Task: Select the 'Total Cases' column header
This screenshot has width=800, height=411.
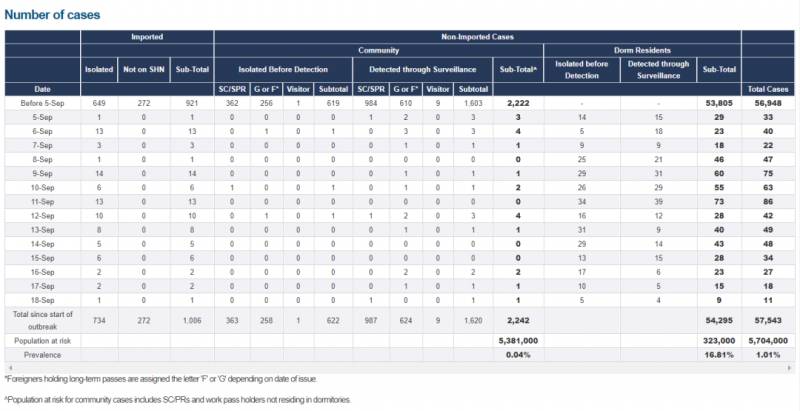Action: (769, 90)
